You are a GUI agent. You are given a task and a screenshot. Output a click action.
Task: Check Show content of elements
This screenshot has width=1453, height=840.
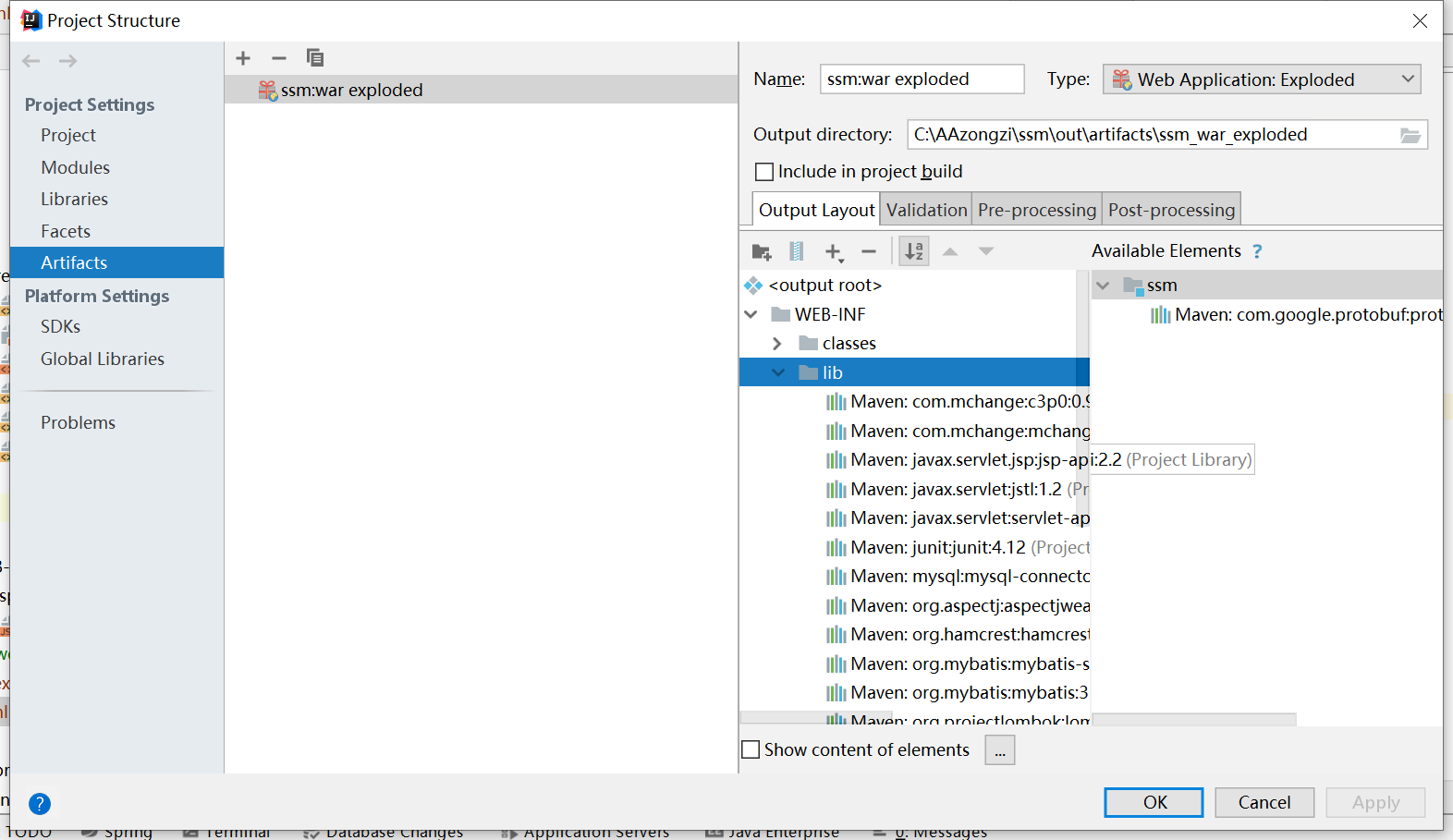coord(751,750)
